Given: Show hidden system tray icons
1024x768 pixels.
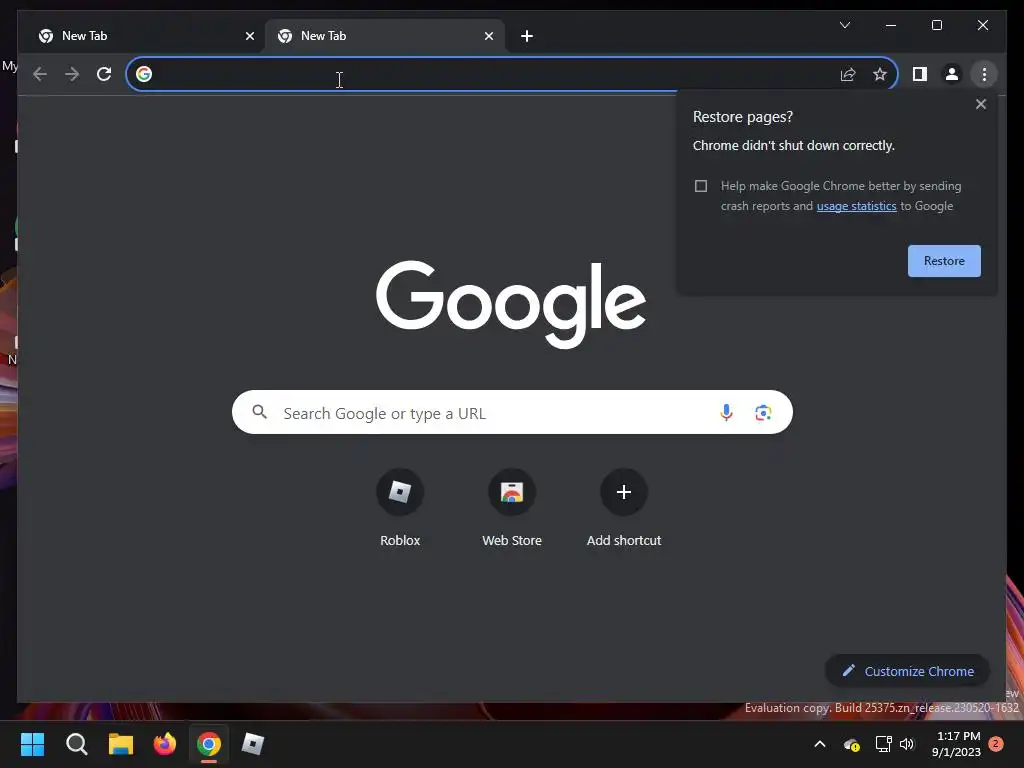Looking at the screenshot, I should click(x=820, y=744).
